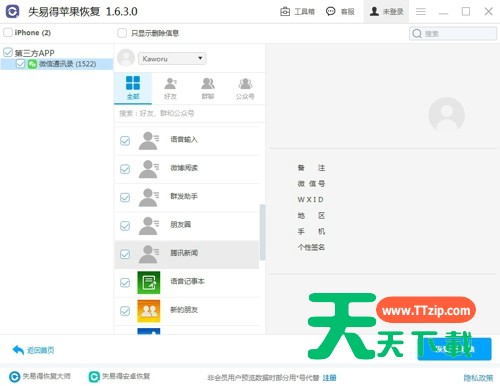Click the app logo in title bar

tap(12, 12)
